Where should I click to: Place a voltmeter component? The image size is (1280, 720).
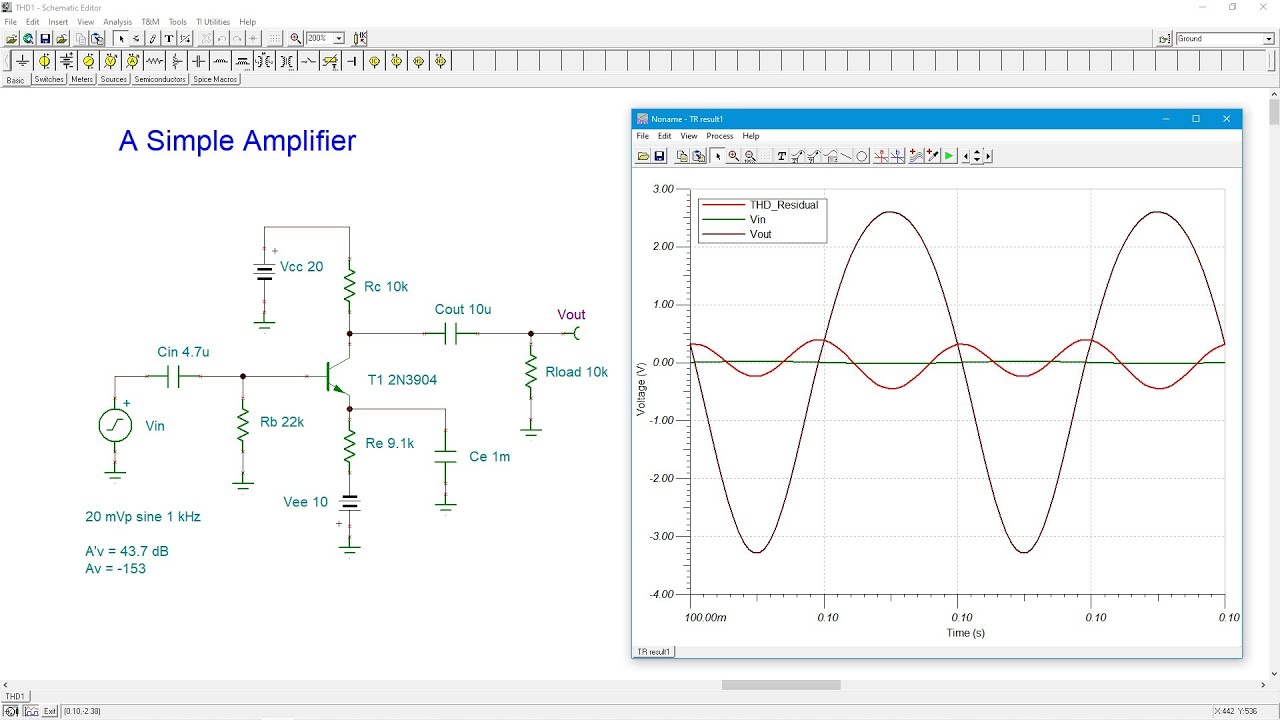(111, 61)
